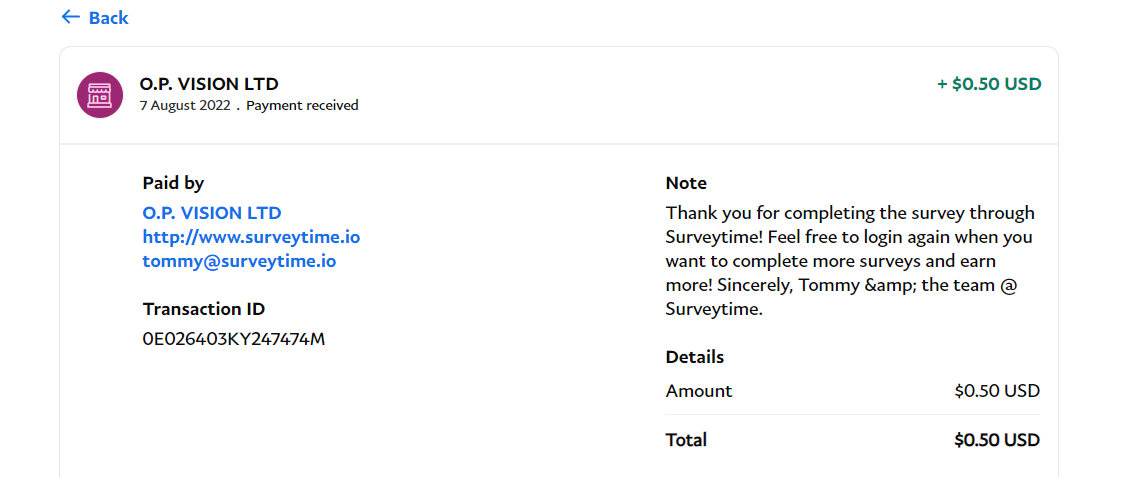Click the Total row label

tap(686, 440)
